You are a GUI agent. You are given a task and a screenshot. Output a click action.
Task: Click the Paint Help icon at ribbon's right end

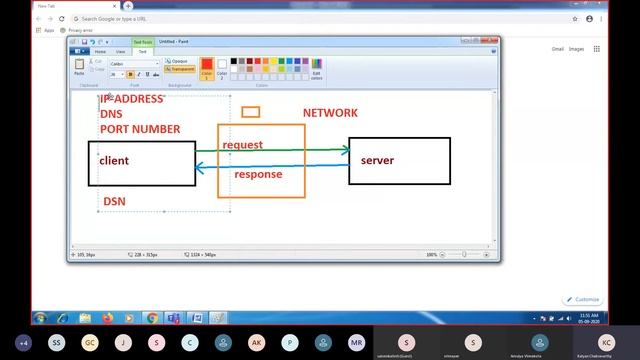[493, 51]
